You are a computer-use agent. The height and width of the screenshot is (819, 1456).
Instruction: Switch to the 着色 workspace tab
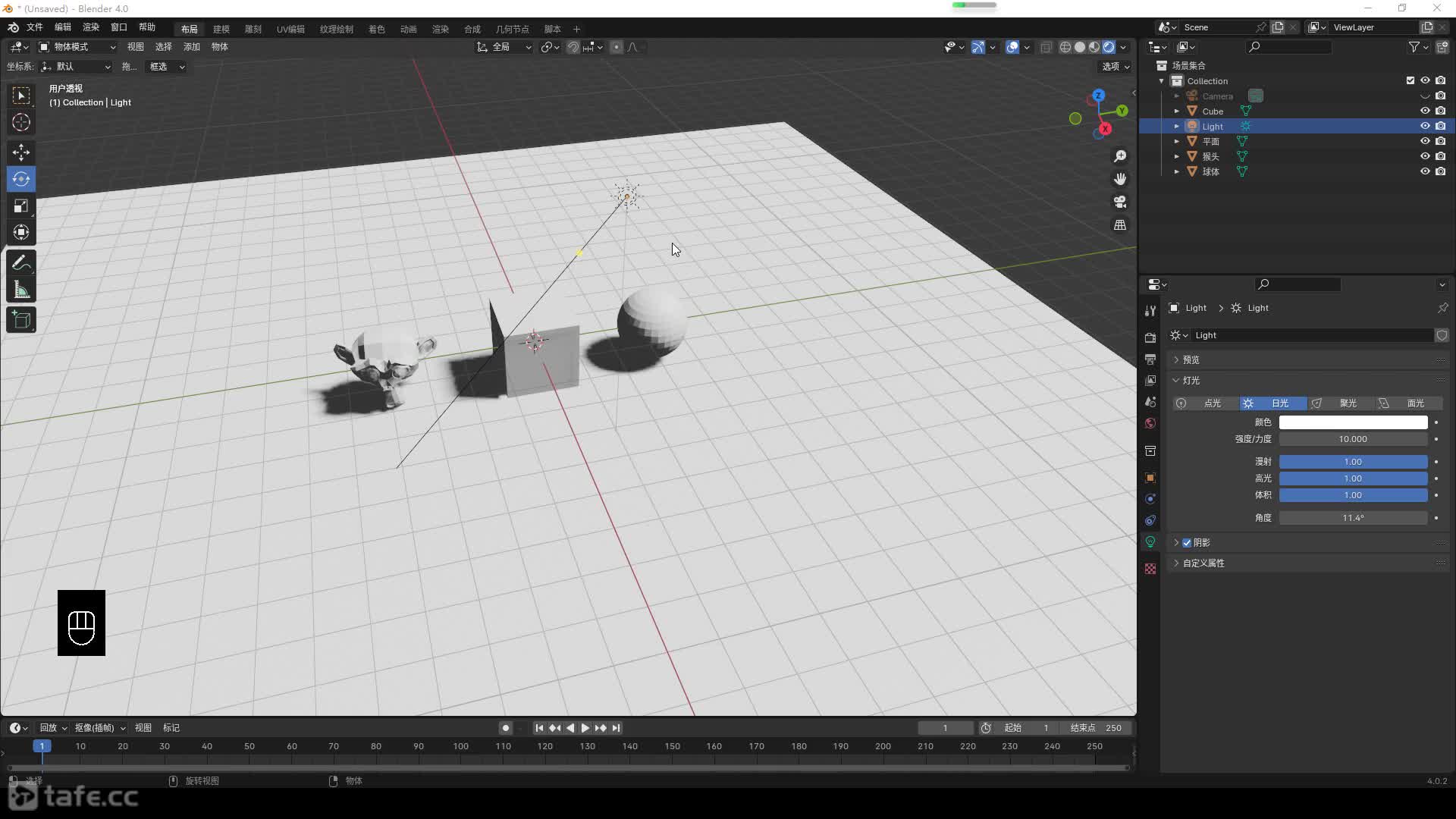[x=377, y=29]
